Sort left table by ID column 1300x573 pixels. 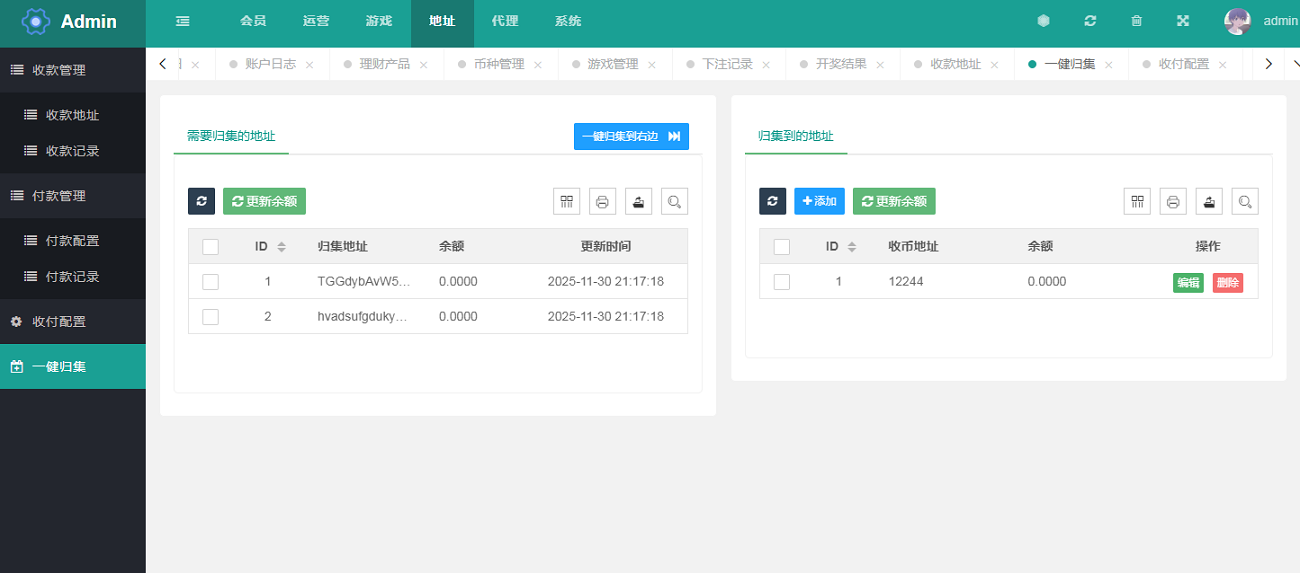tap(281, 247)
